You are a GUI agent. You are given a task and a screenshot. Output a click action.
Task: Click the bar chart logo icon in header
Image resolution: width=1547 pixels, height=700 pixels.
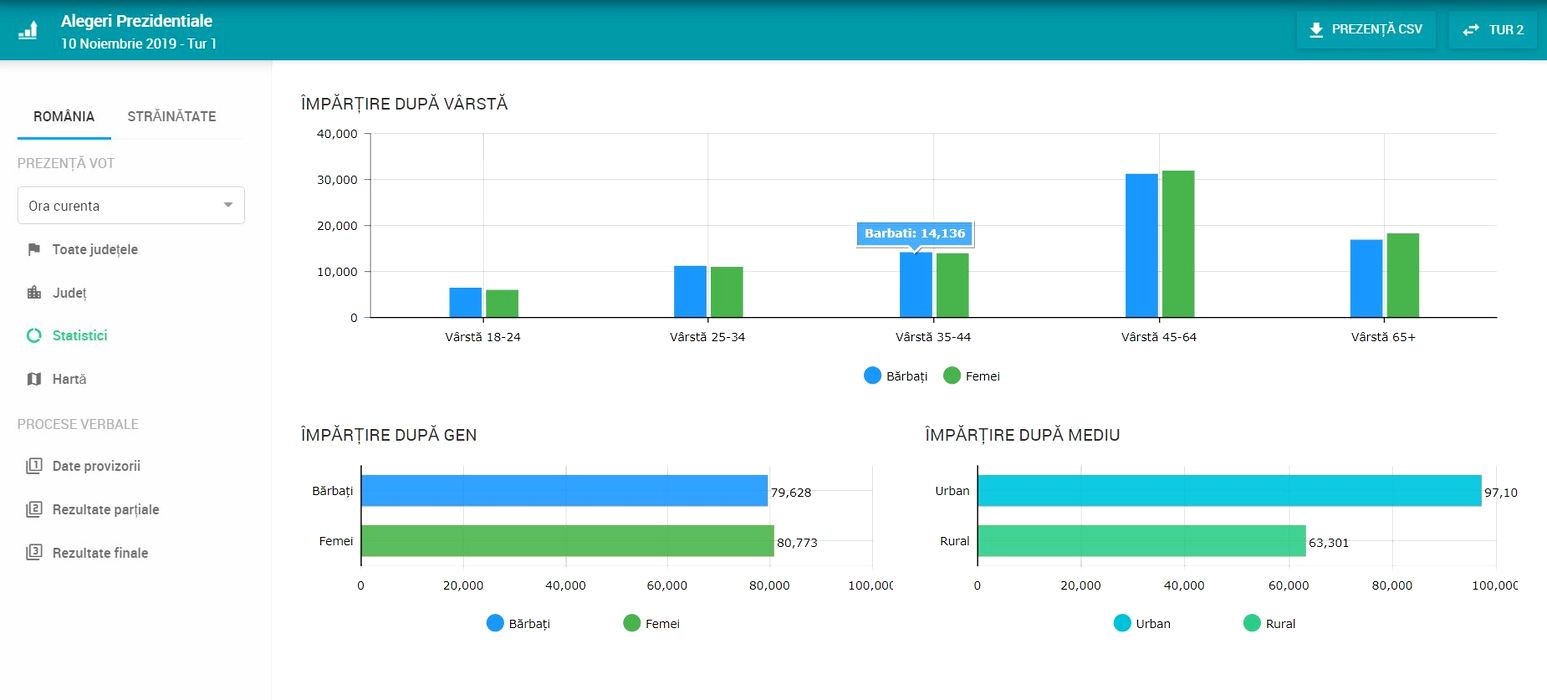28,29
